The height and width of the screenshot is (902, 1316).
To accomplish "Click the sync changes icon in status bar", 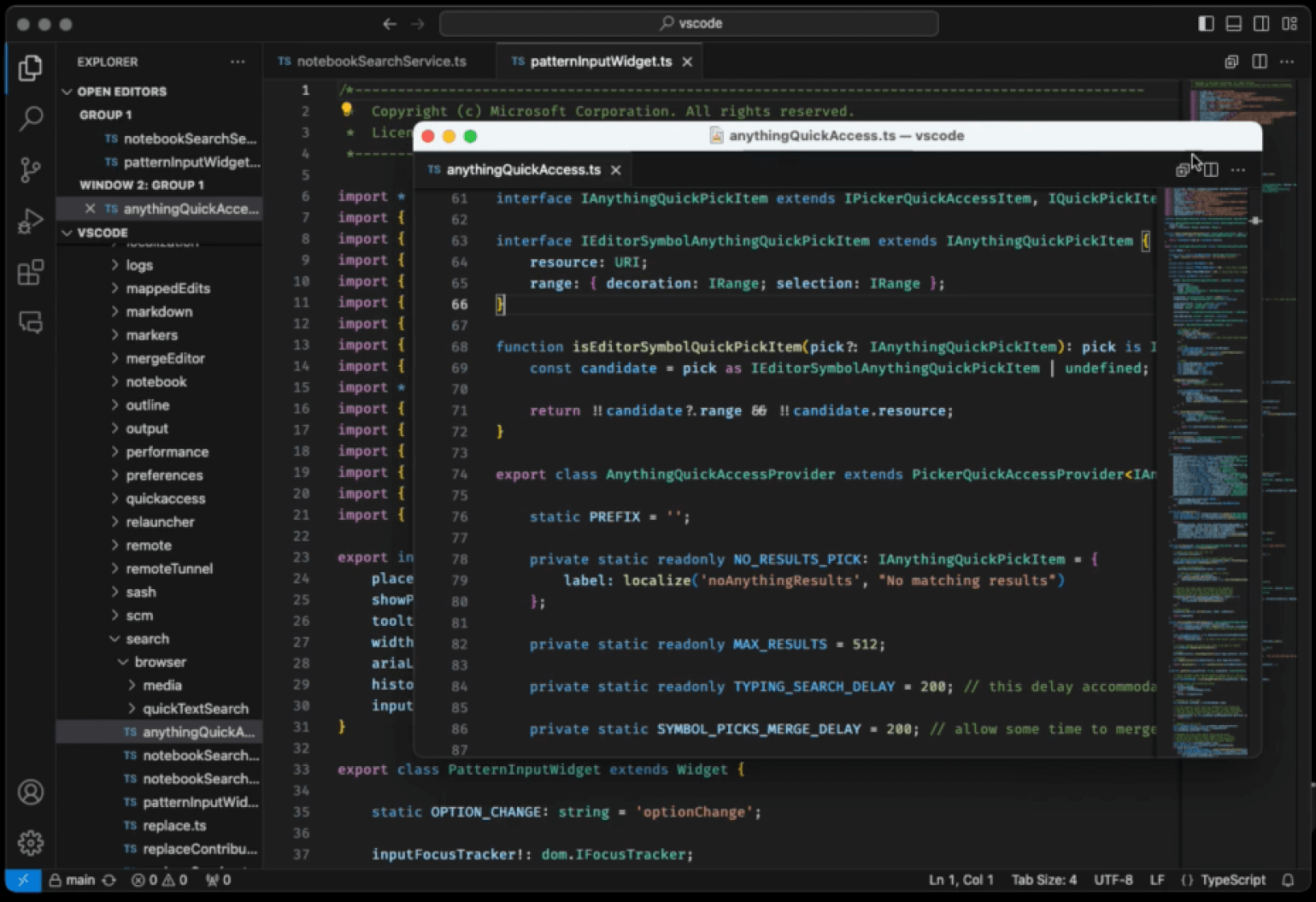I will pyautogui.click(x=109, y=880).
